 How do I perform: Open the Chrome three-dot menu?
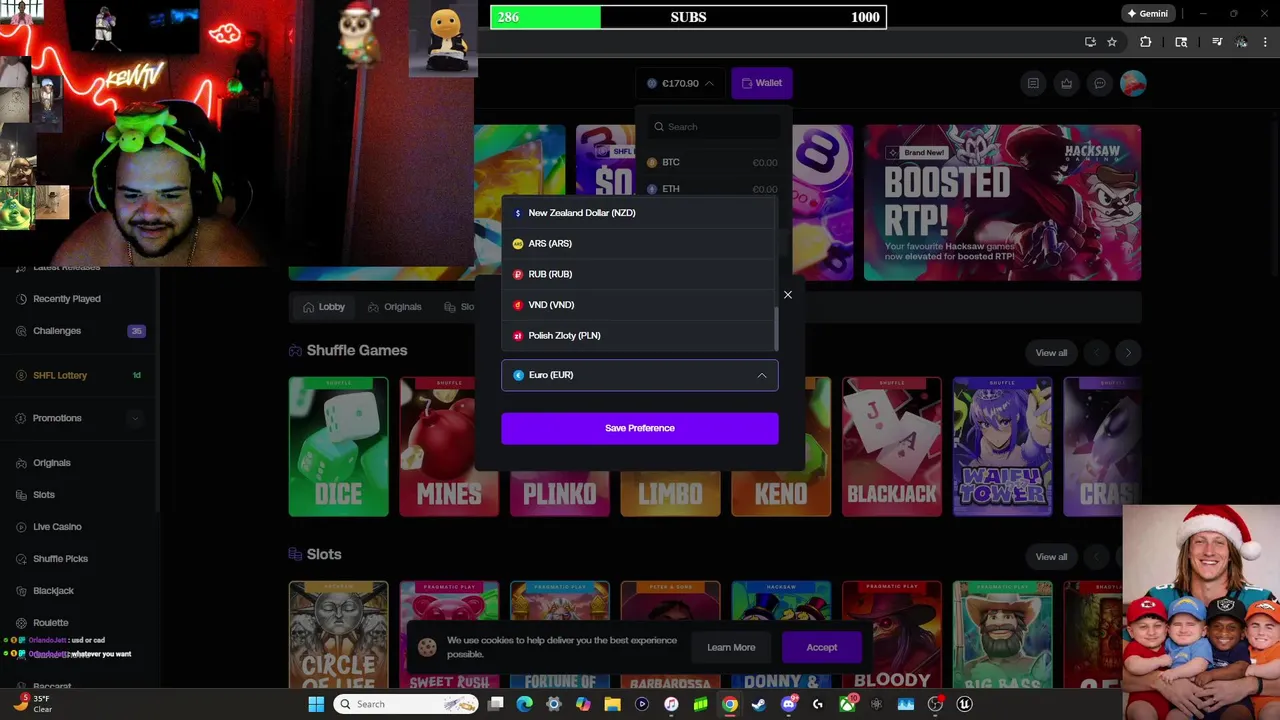(1264, 42)
